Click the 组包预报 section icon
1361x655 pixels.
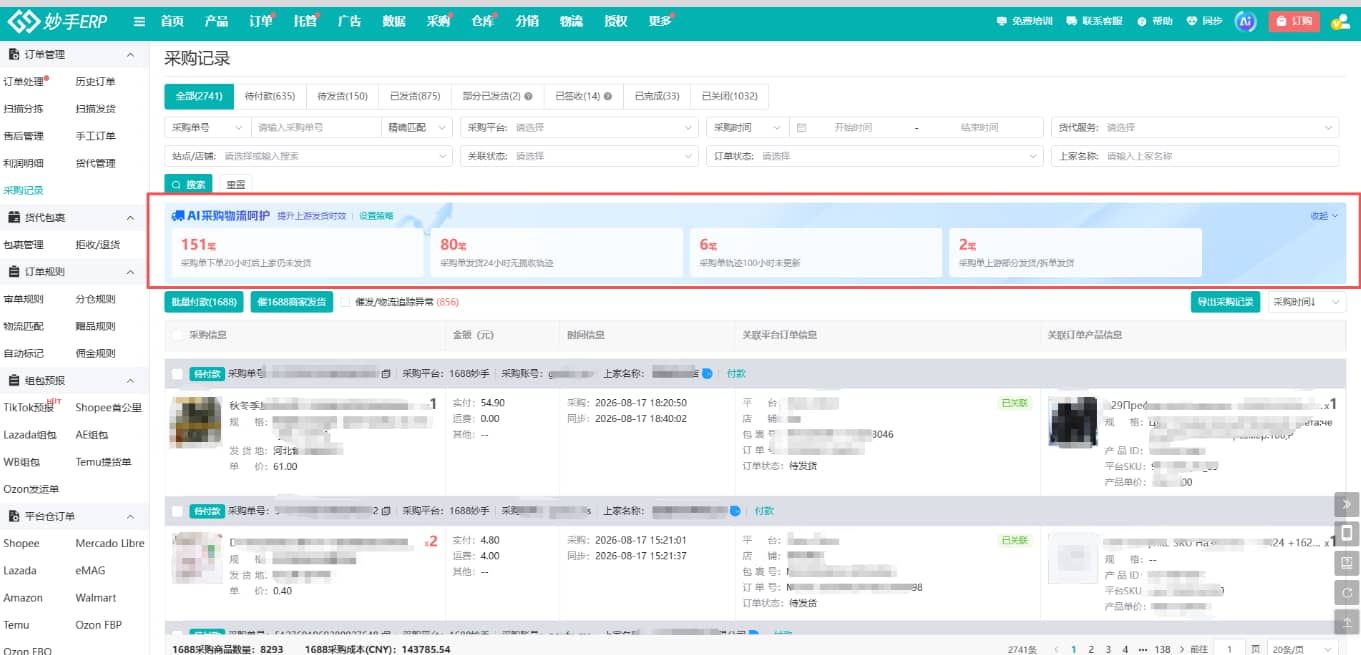(14, 381)
